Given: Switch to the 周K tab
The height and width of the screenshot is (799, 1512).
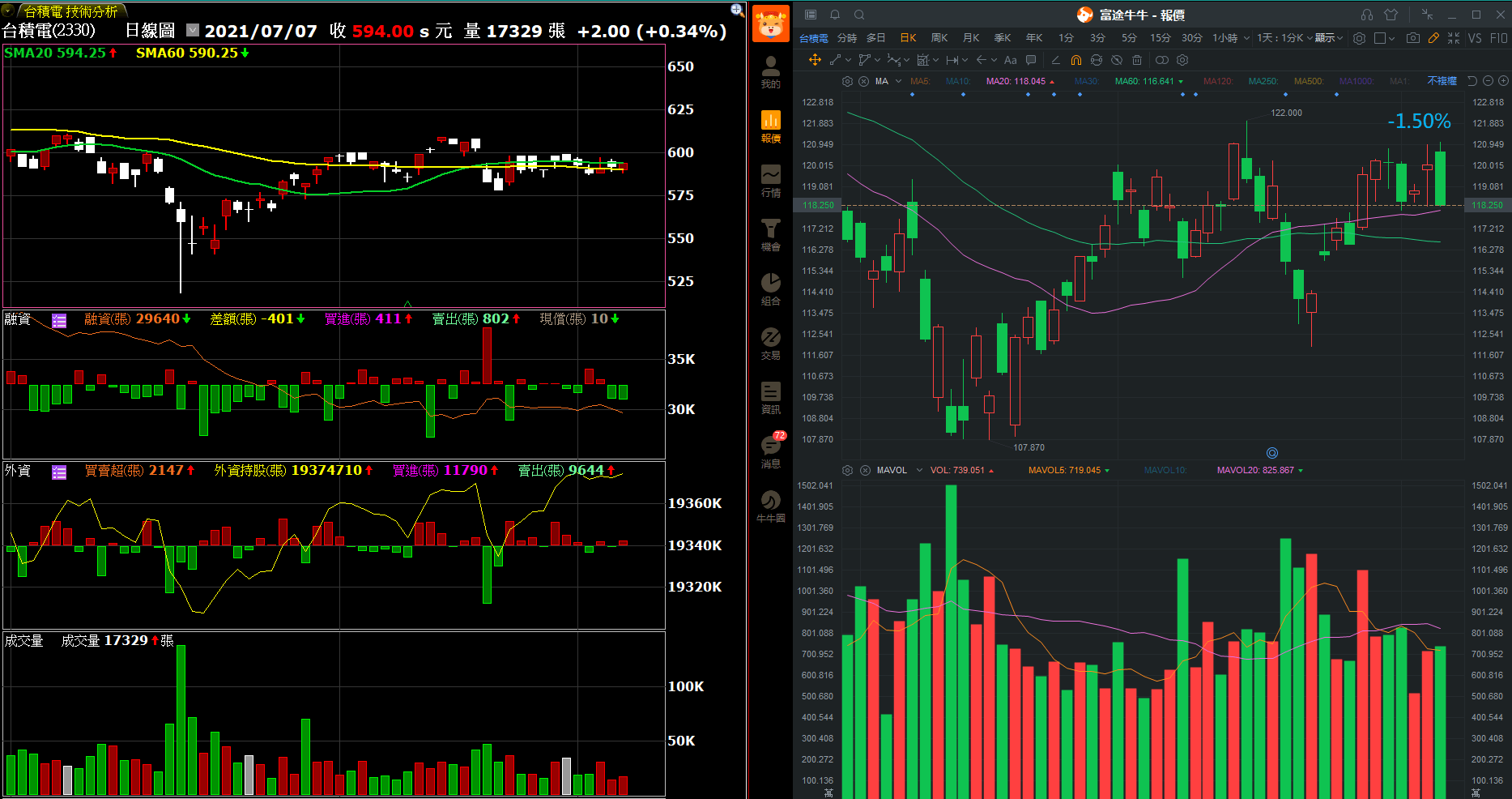Looking at the screenshot, I should point(939,38).
